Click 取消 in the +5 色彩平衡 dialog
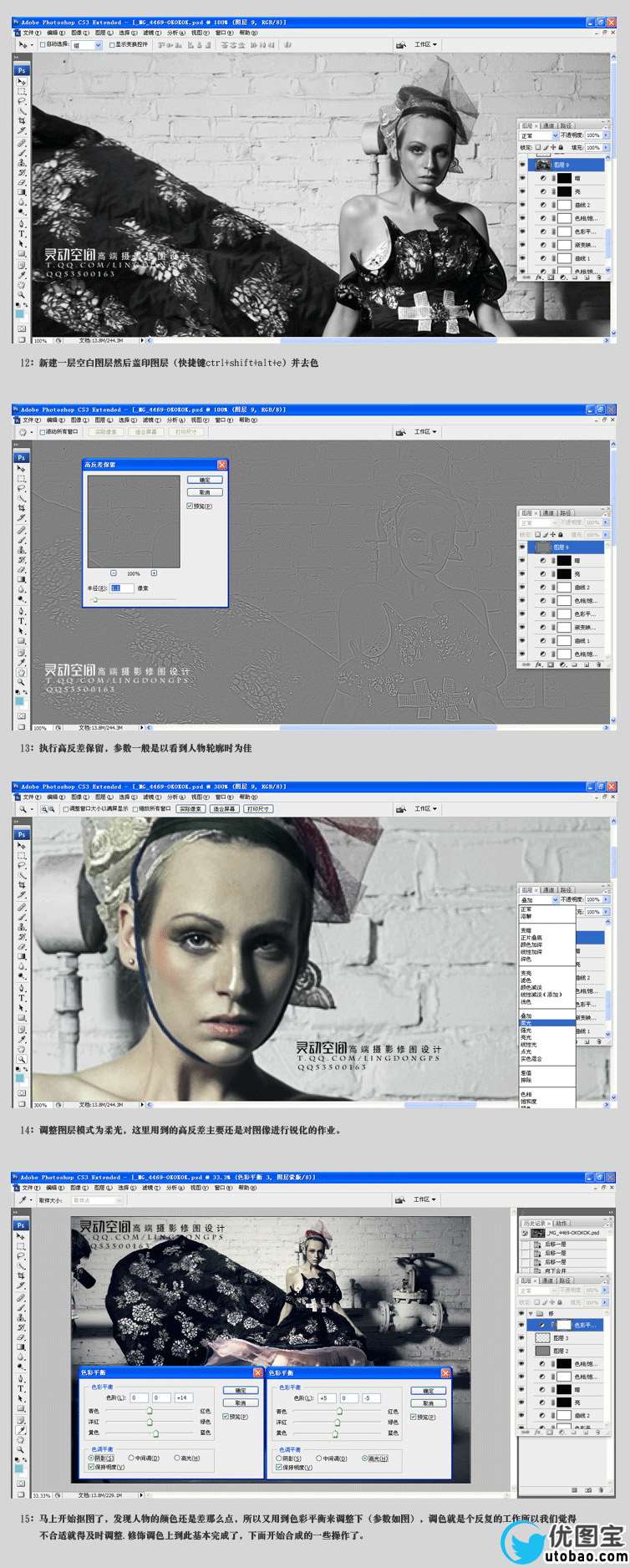This screenshot has height=1568, width=630. 428,1403
